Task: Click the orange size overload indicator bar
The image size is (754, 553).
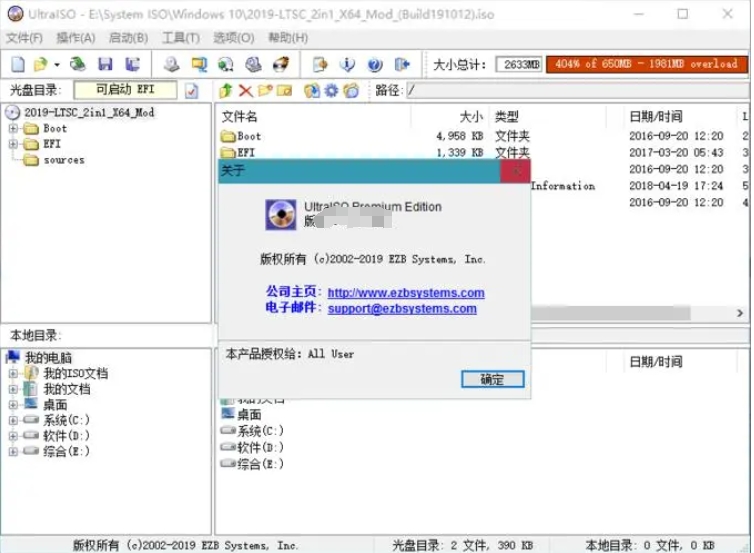Action: [646, 64]
